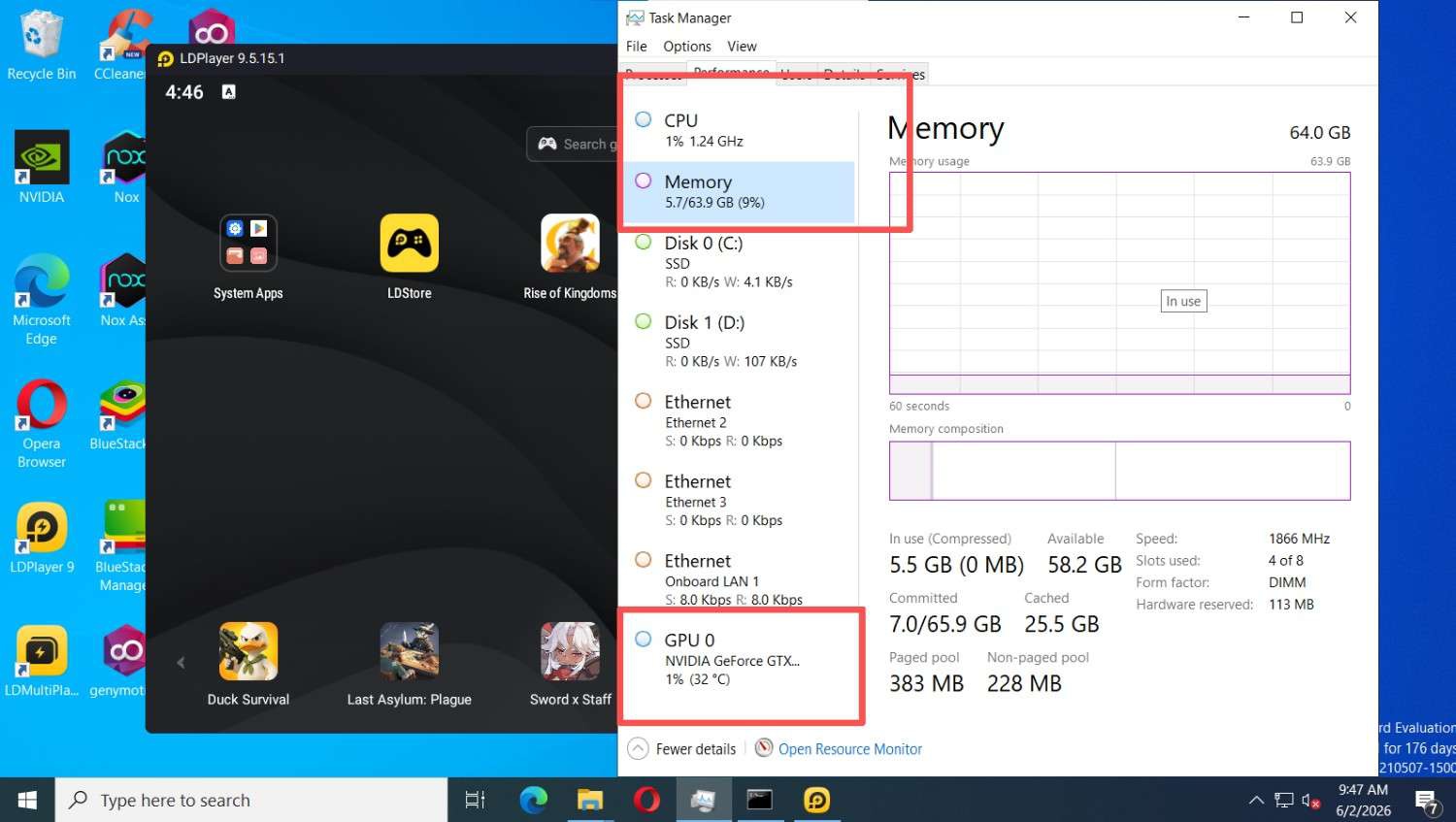Click the LDPlayer 9 desktop shortcut

coord(42,538)
